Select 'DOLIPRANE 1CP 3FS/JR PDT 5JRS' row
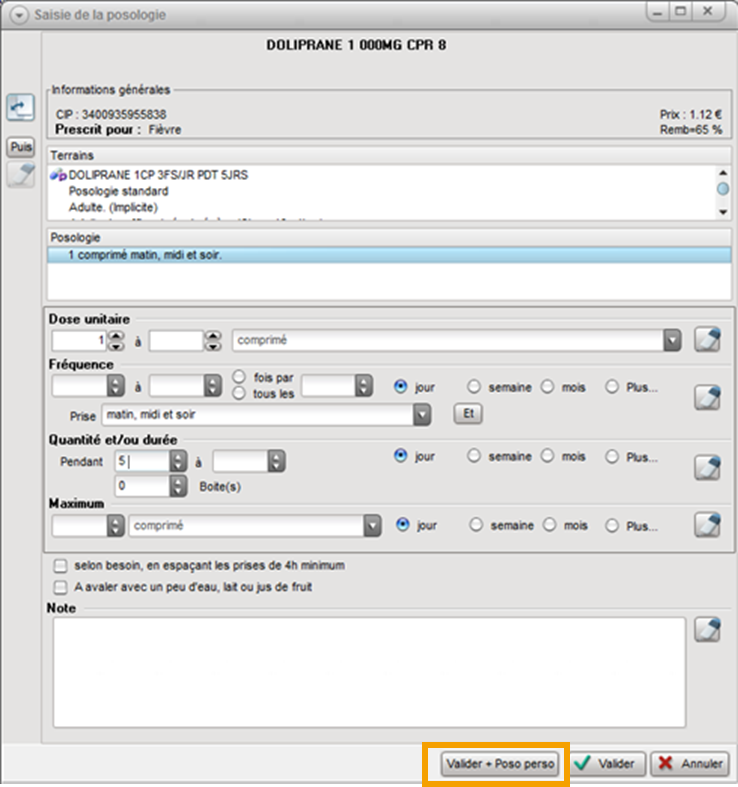Image resolution: width=738 pixels, height=787 pixels. [x=158, y=175]
